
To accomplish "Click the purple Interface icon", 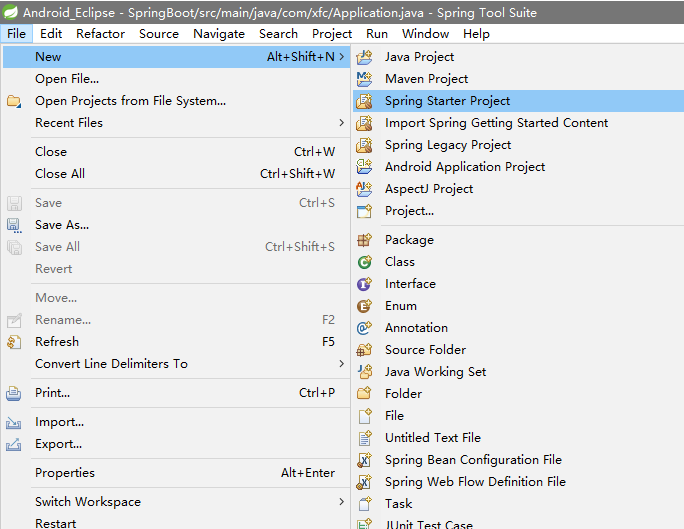I will 364,284.
